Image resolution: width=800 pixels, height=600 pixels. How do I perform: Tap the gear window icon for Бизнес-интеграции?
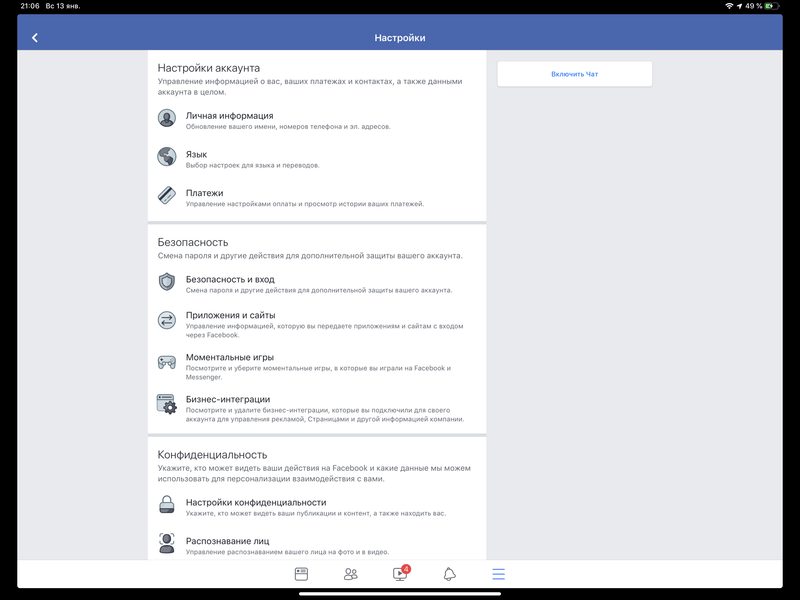point(167,404)
